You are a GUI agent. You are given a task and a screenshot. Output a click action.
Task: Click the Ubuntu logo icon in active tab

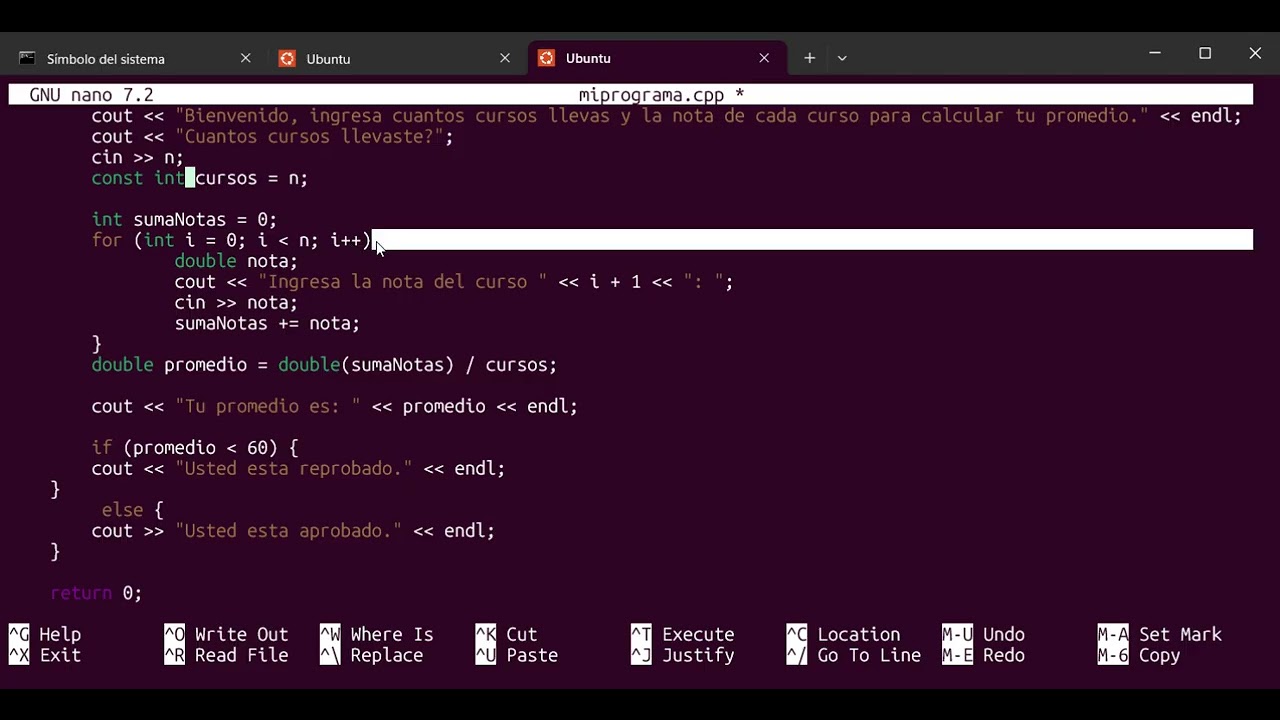pos(546,58)
